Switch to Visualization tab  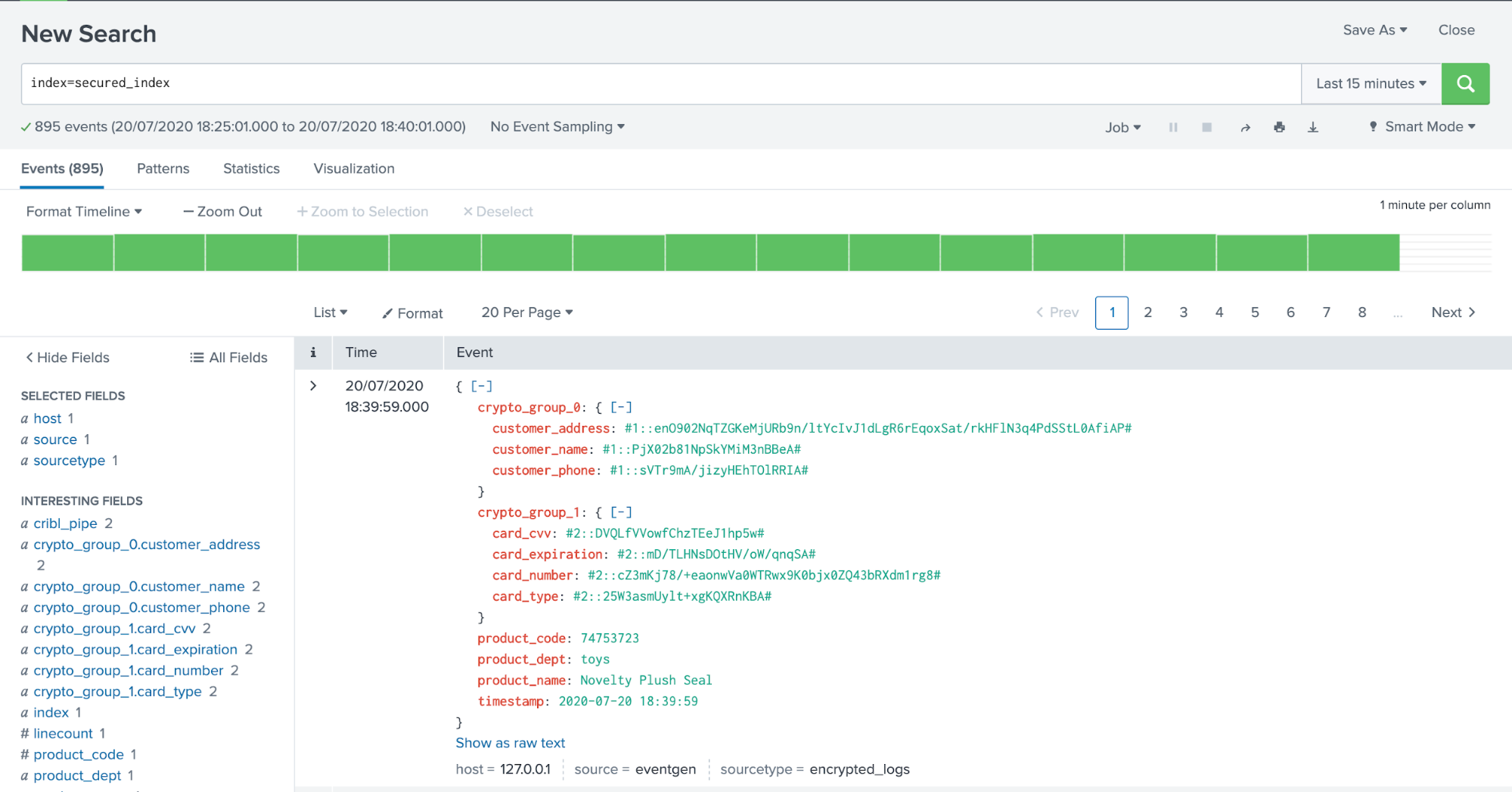pyautogui.click(x=354, y=169)
